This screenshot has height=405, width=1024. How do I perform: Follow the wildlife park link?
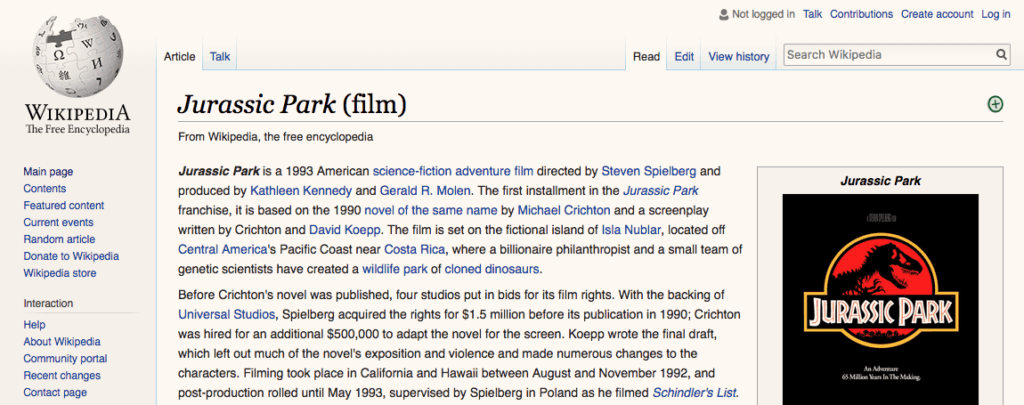pos(394,269)
